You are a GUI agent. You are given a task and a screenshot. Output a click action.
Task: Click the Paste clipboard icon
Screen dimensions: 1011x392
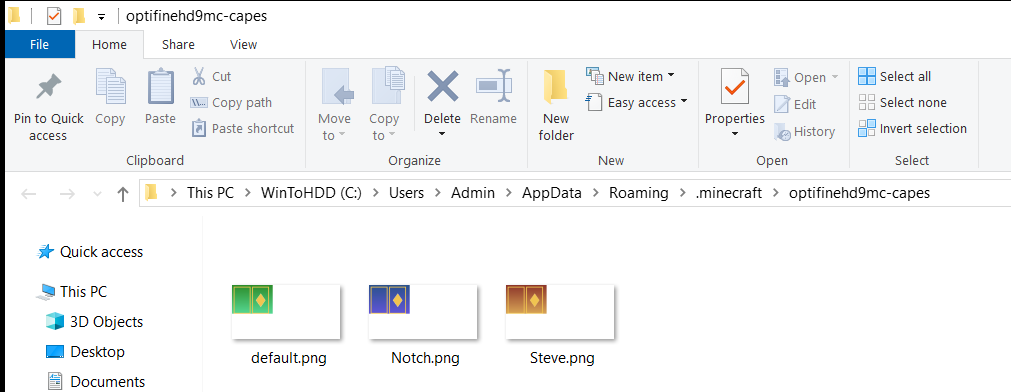point(161,87)
